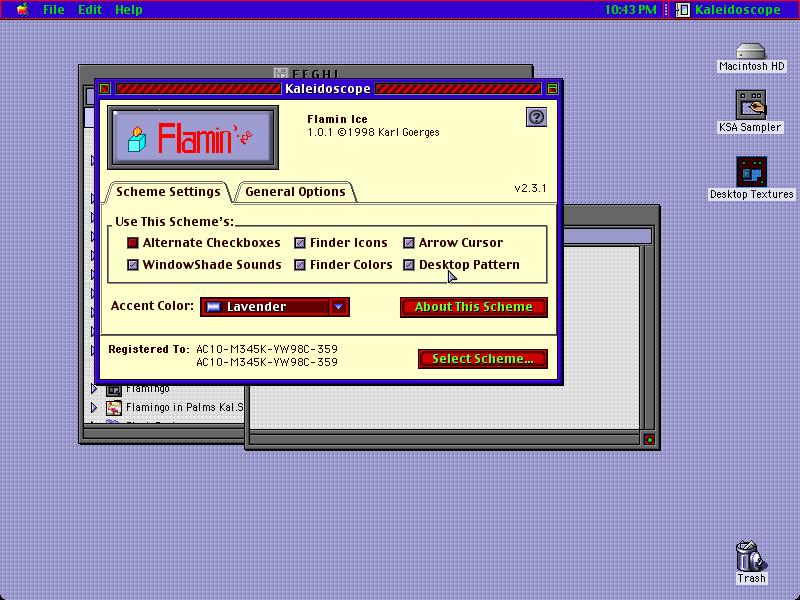Toggle the WindowShade Sounds checkbox
Image resolution: width=800 pixels, height=600 pixels.
click(133, 265)
